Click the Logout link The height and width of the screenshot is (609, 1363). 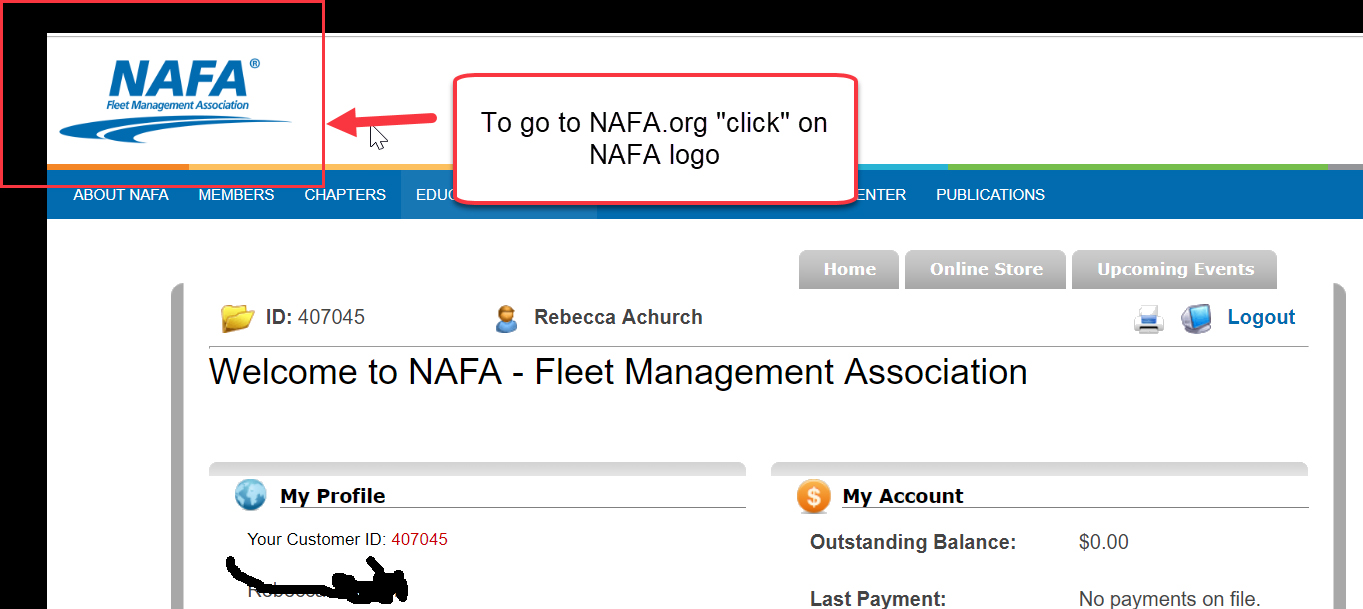(x=1261, y=317)
